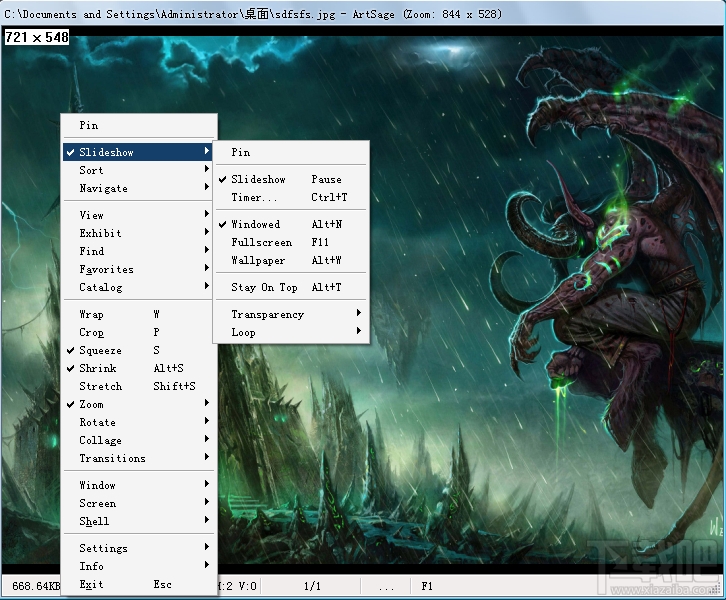Toggle the Windowed mode checkmark
The image size is (726, 600).
pyautogui.click(x=255, y=225)
